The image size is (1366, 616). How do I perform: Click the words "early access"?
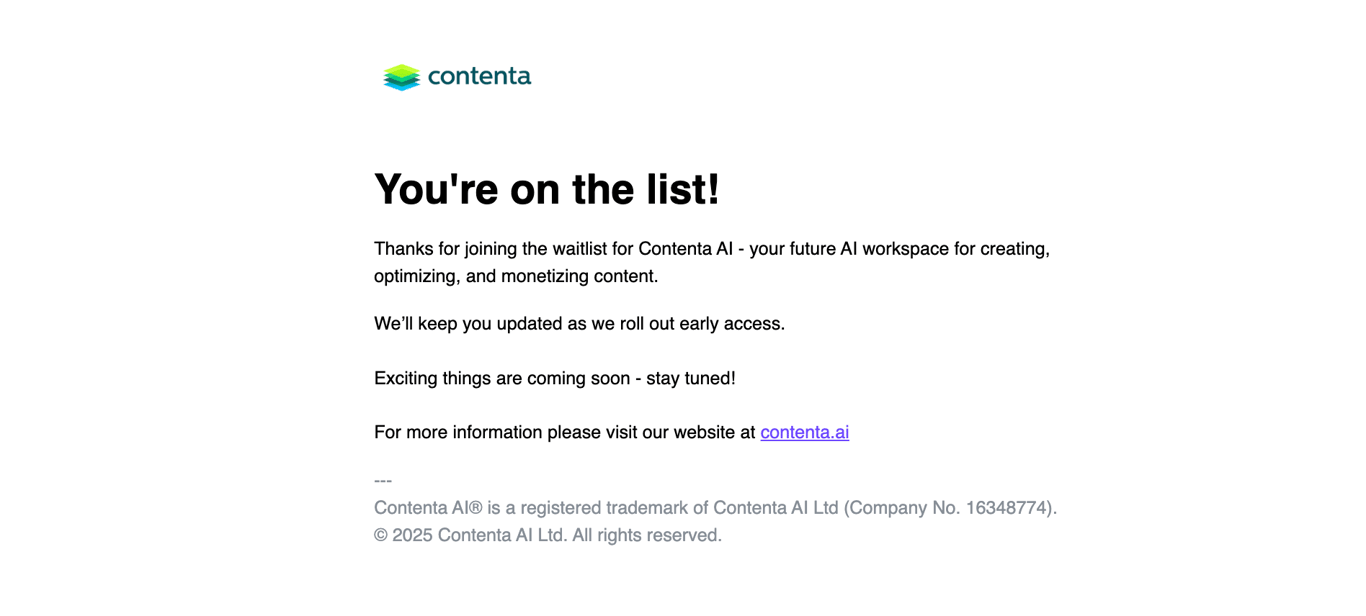(732, 324)
